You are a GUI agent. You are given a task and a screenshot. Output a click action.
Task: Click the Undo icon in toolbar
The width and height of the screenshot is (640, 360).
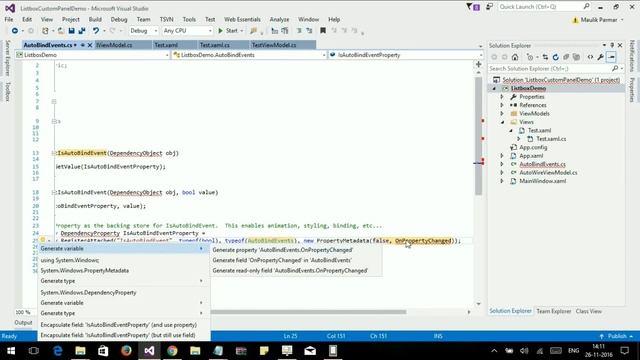[96, 31]
